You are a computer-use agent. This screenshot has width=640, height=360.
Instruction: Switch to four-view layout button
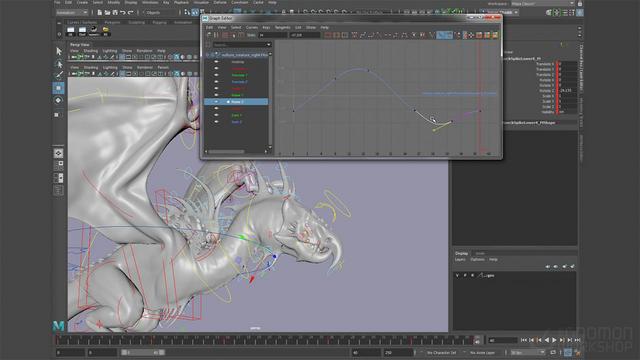point(59,165)
